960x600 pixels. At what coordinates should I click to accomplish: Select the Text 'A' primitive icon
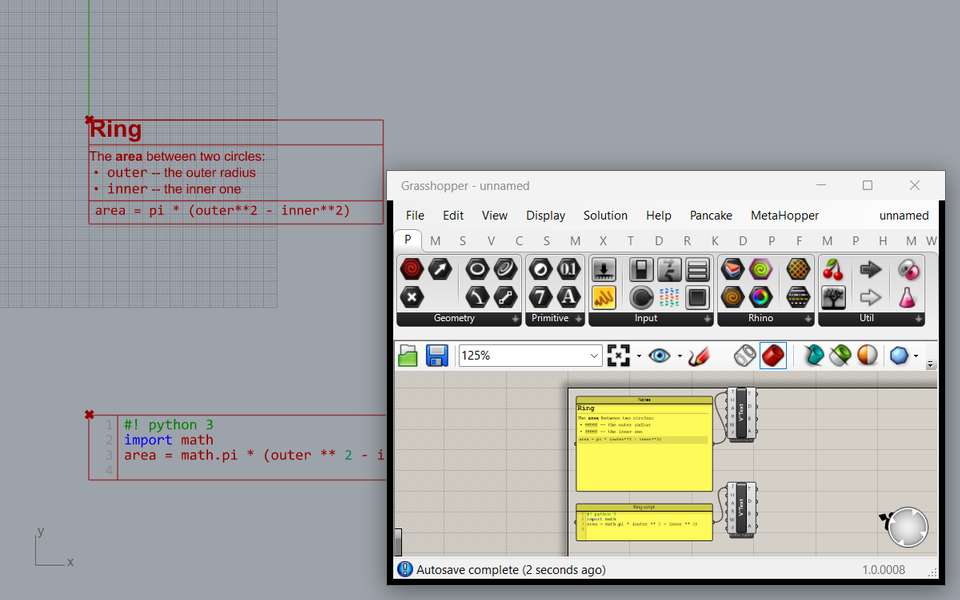click(x=568, y=298)
